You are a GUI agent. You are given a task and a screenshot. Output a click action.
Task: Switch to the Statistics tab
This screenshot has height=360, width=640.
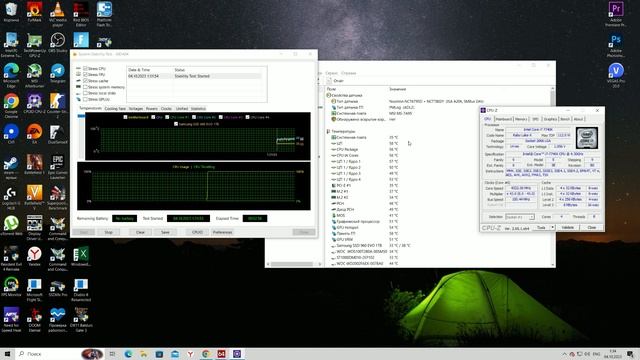point(198,109)
